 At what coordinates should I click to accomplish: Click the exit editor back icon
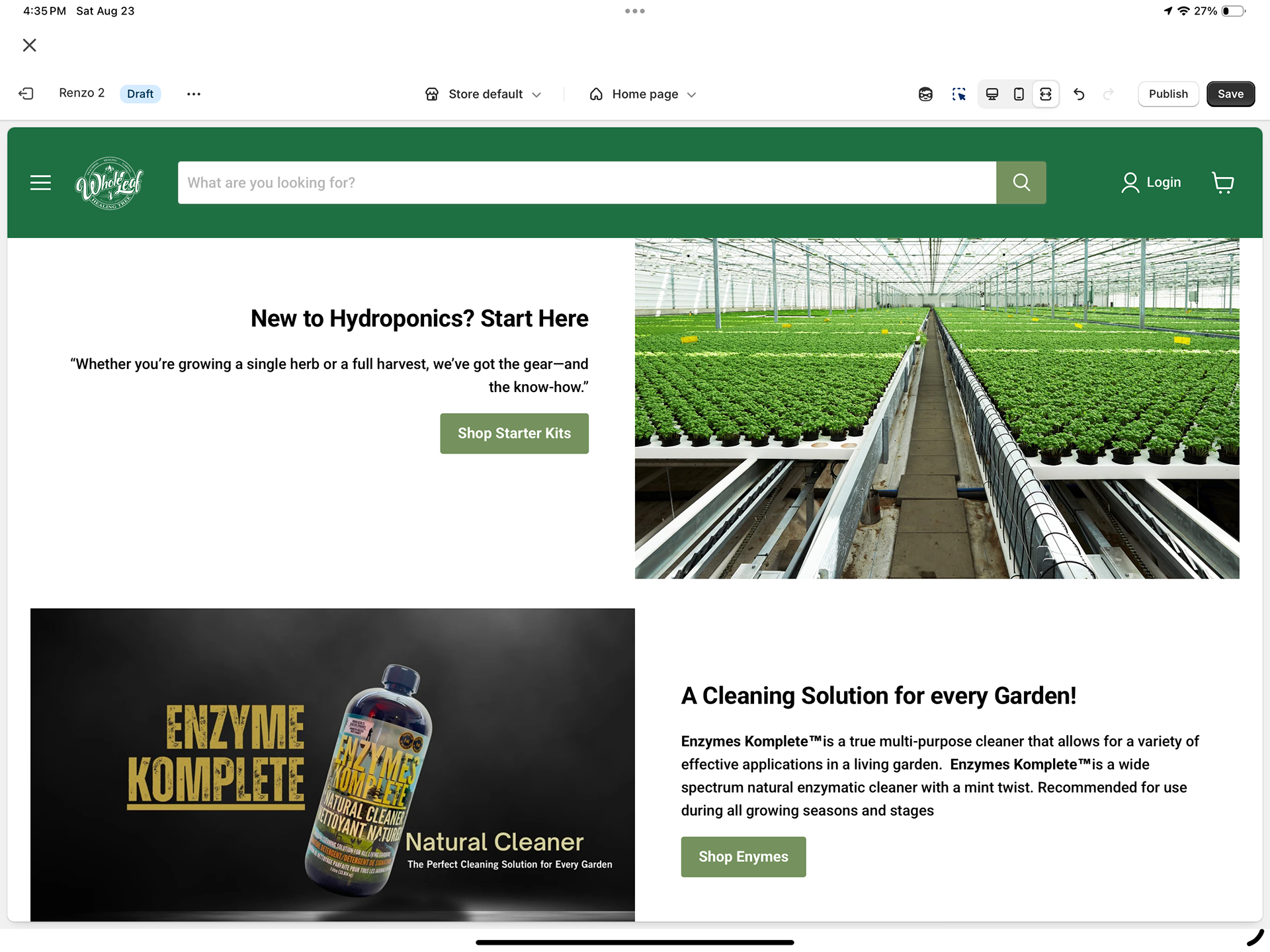click(x=26, y=94)
